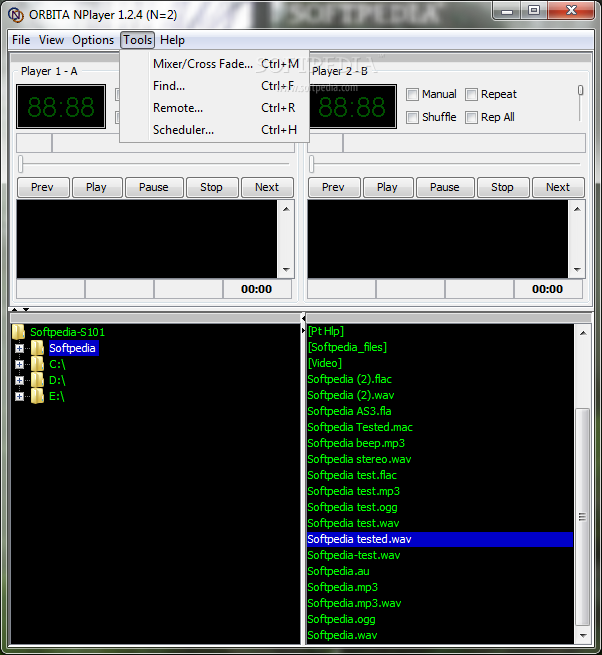Screen dimensions: 602x655
Task: Click the Player 2 green time display
Action: pyautogui.click(x=352, y=107)
